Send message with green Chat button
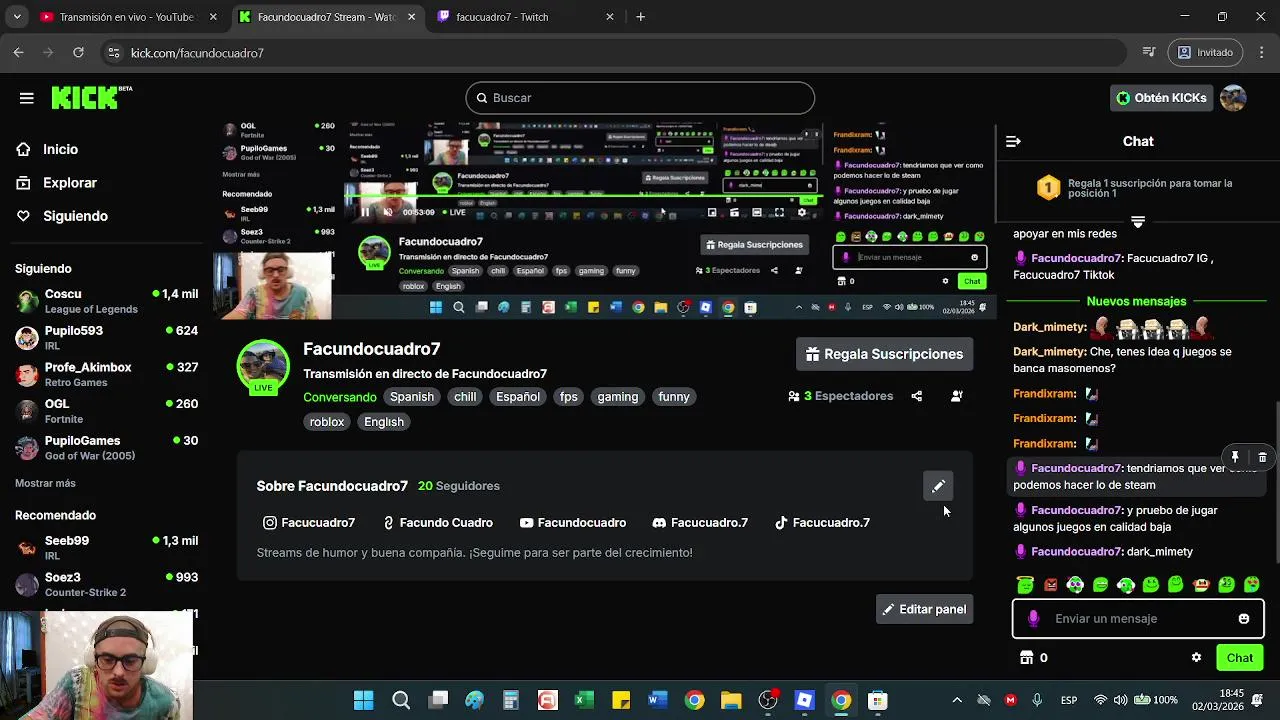 pos(1239,658)
